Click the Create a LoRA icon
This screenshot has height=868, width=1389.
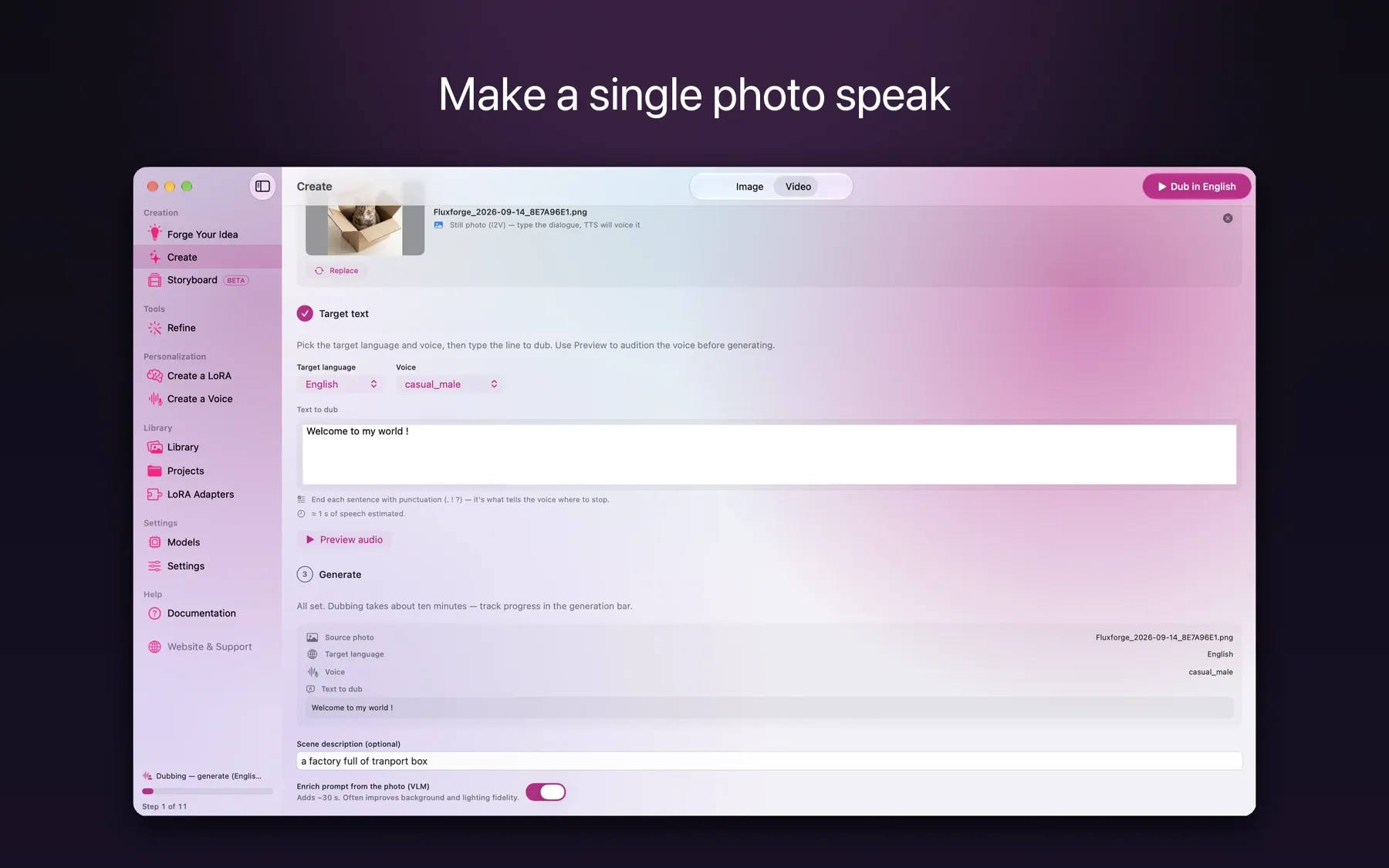pyautogui.click(x=154, y=376)
